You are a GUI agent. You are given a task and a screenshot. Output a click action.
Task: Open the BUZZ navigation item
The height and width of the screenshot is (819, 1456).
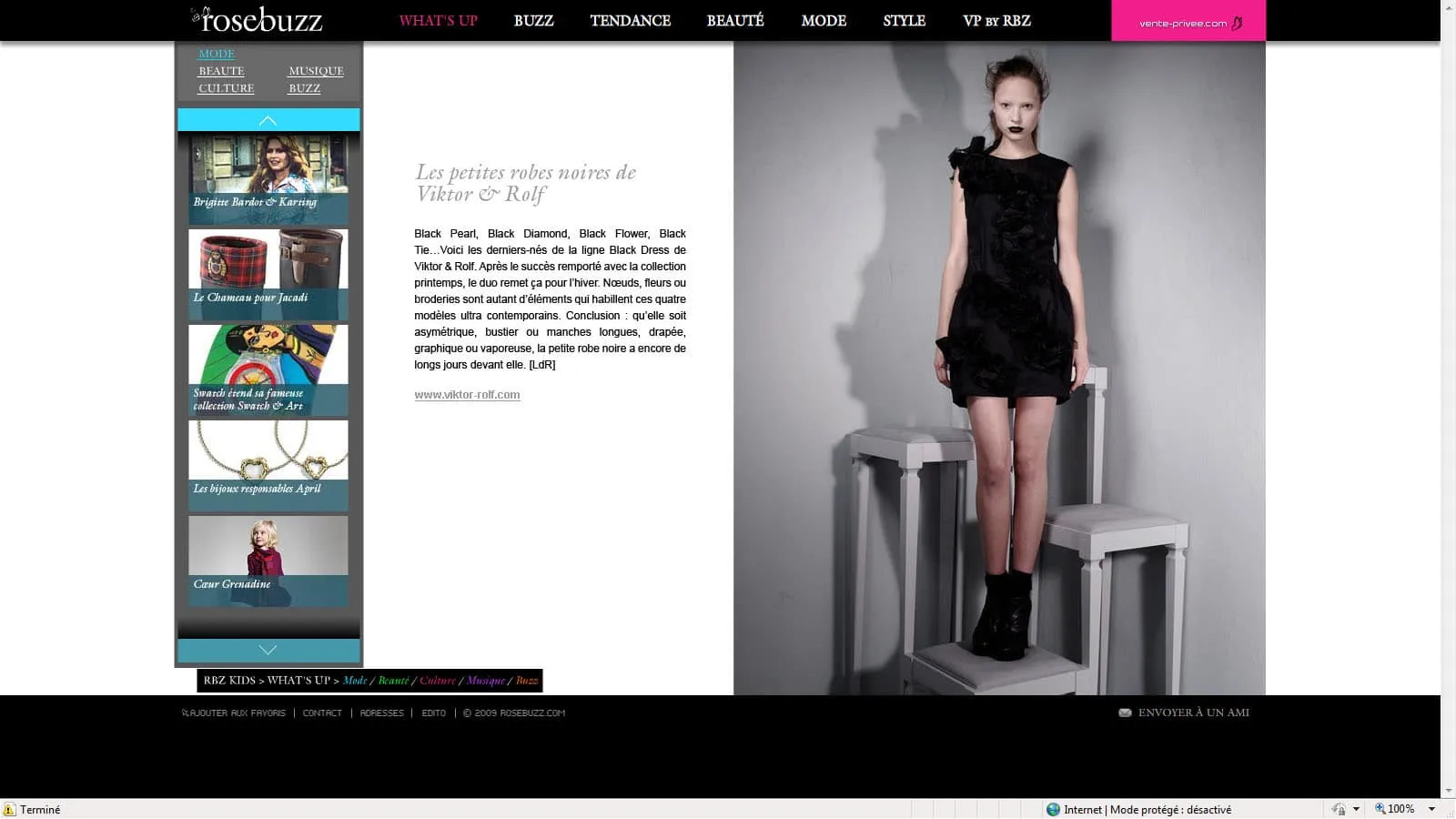(x=533, y=21)
